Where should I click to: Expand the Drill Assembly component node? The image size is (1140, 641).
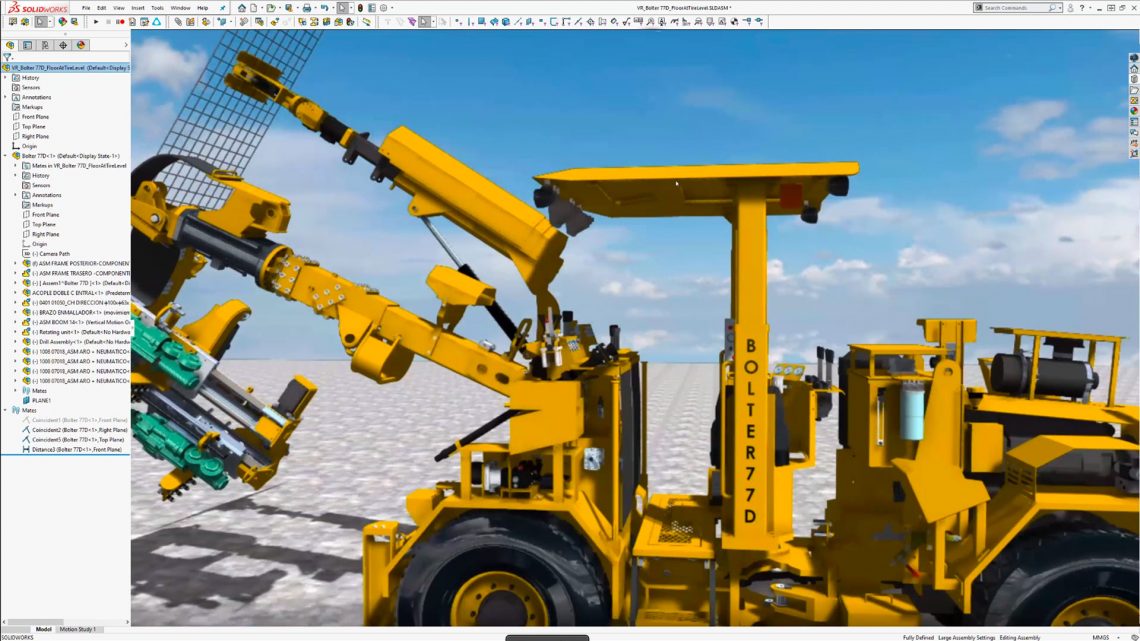pos(13,341)
